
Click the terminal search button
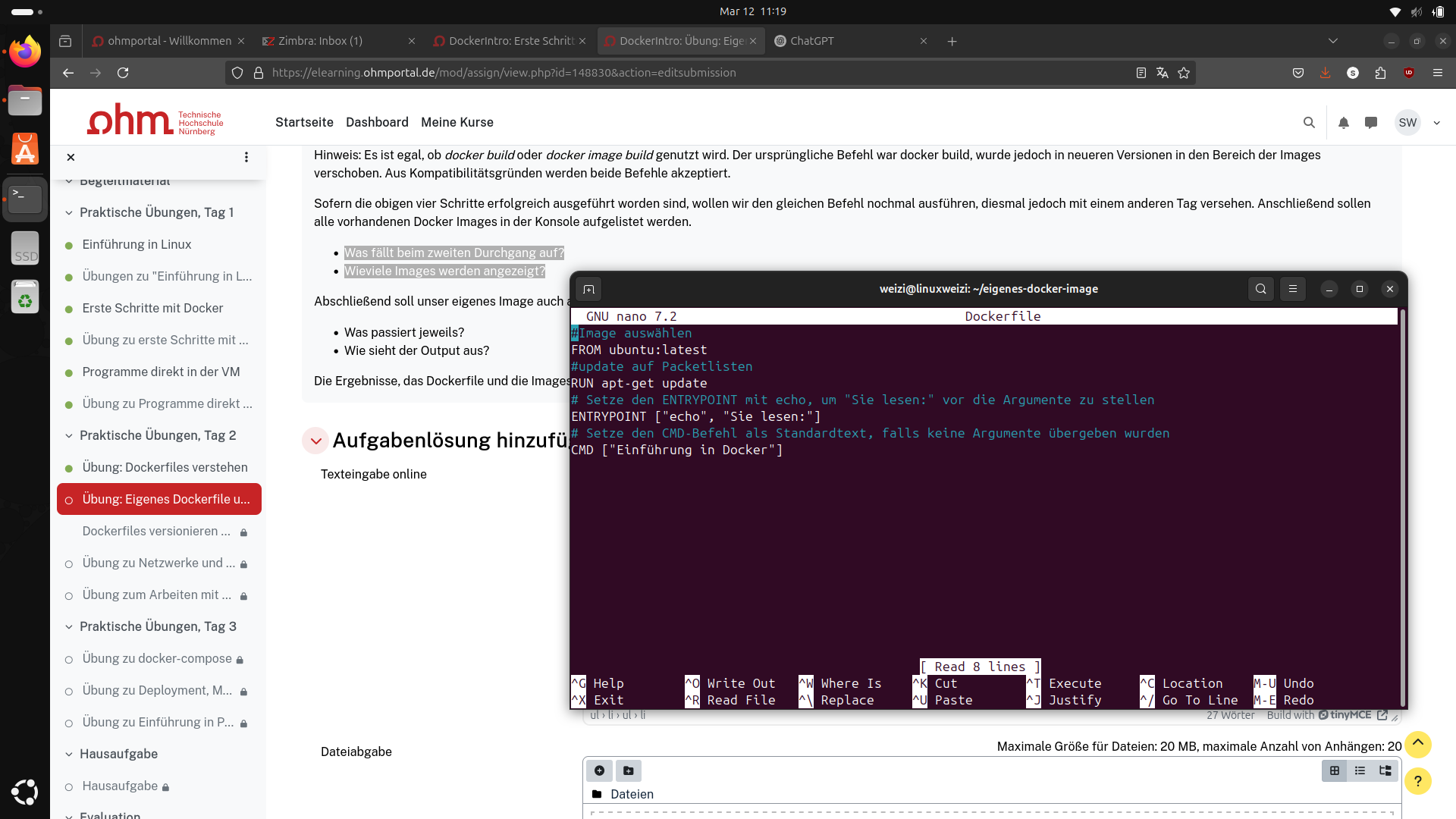(x=1260, y=289)
